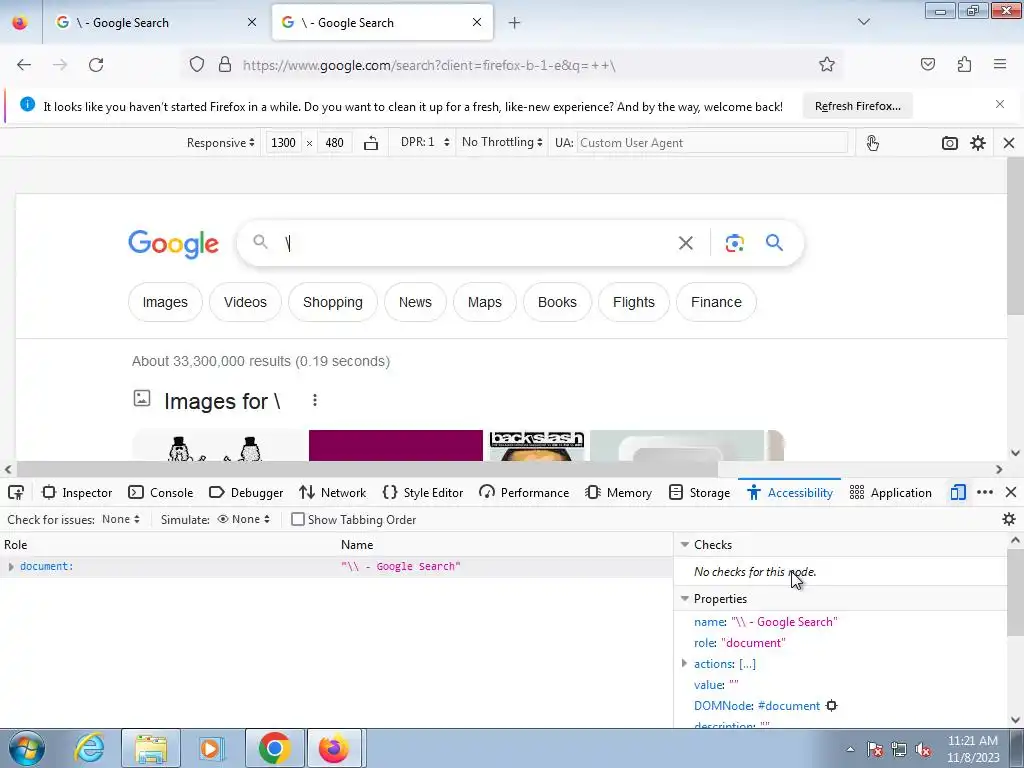Click the Refresh Firefox button
The height and width of the screenshot is (768, 1024).
[x=857, y=106]
